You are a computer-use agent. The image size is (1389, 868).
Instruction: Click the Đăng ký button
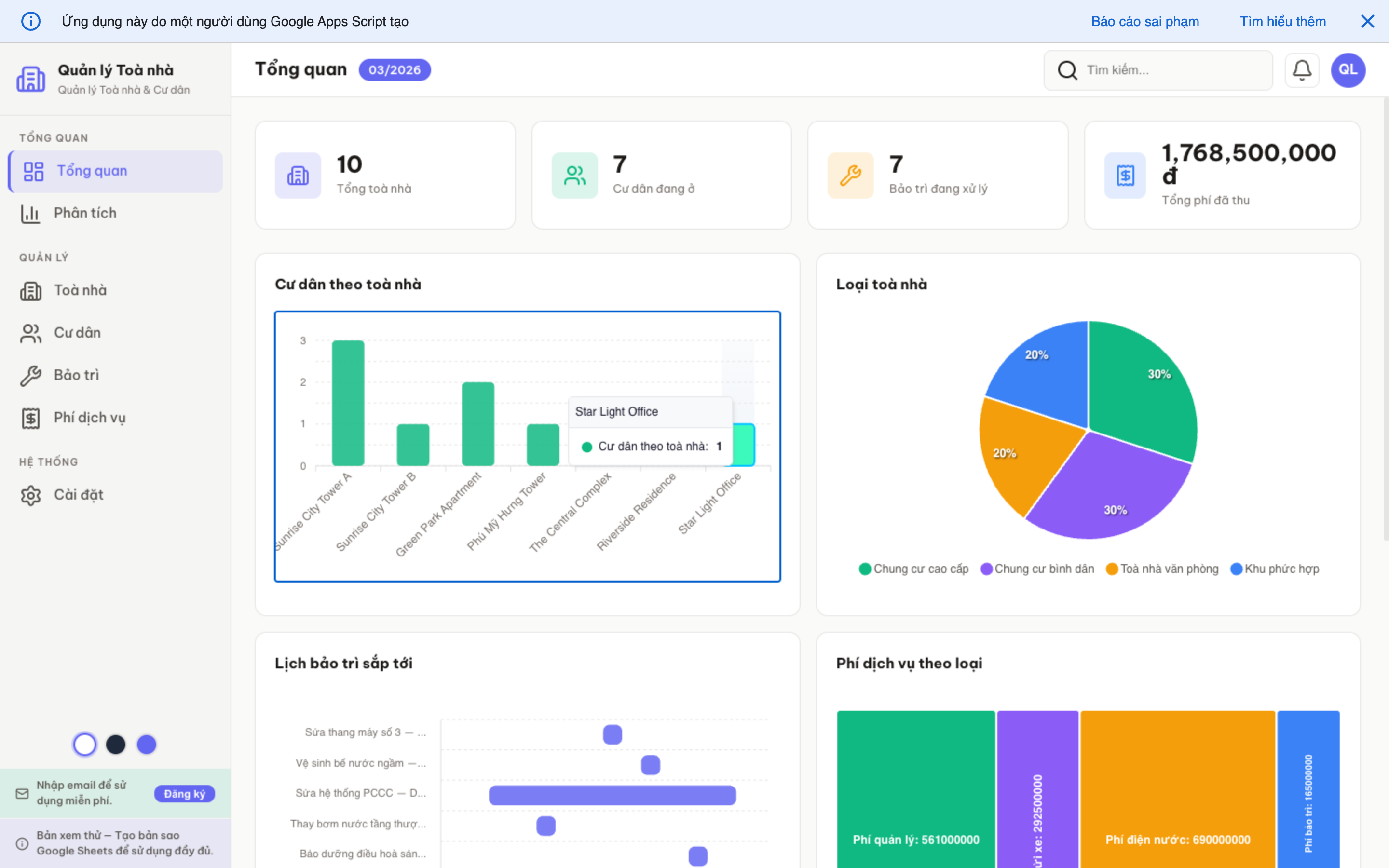click(x=184, y=793)
